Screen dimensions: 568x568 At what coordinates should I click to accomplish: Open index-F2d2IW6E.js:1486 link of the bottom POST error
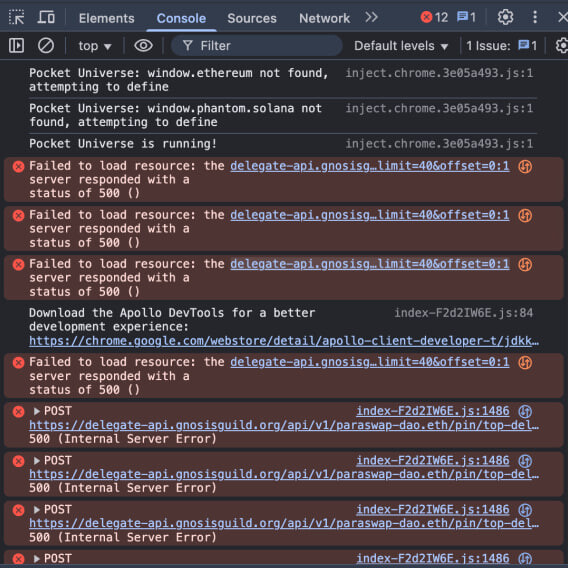[433, 559]
